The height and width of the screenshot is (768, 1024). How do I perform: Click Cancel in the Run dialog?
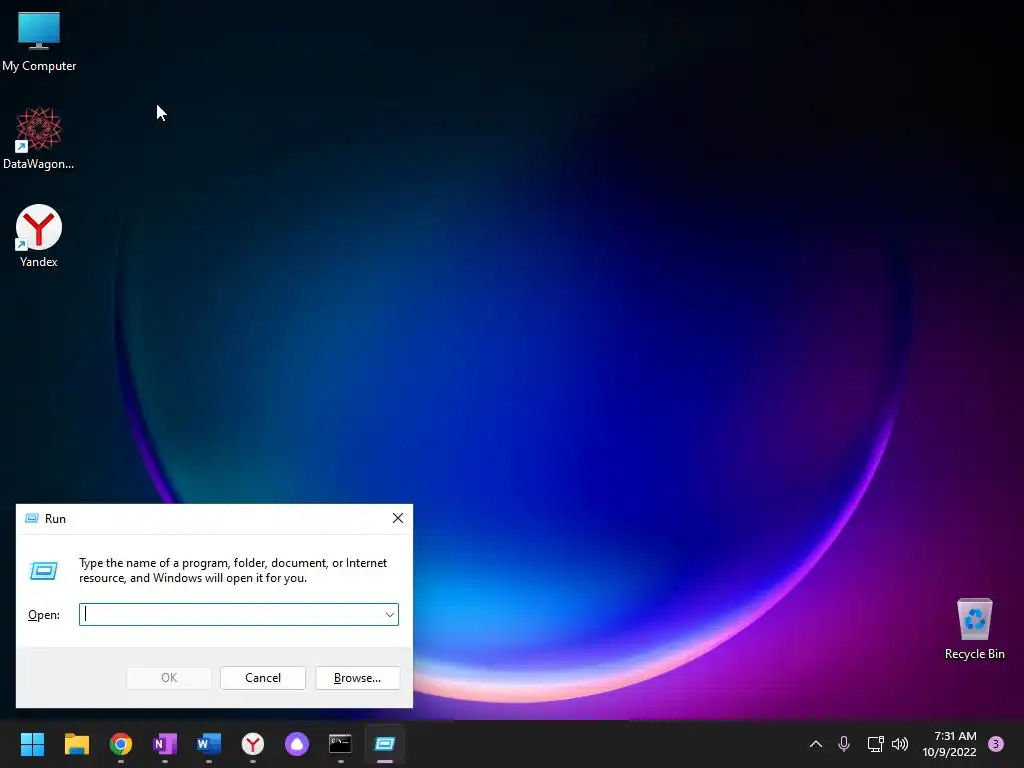[x=263, y=678]
